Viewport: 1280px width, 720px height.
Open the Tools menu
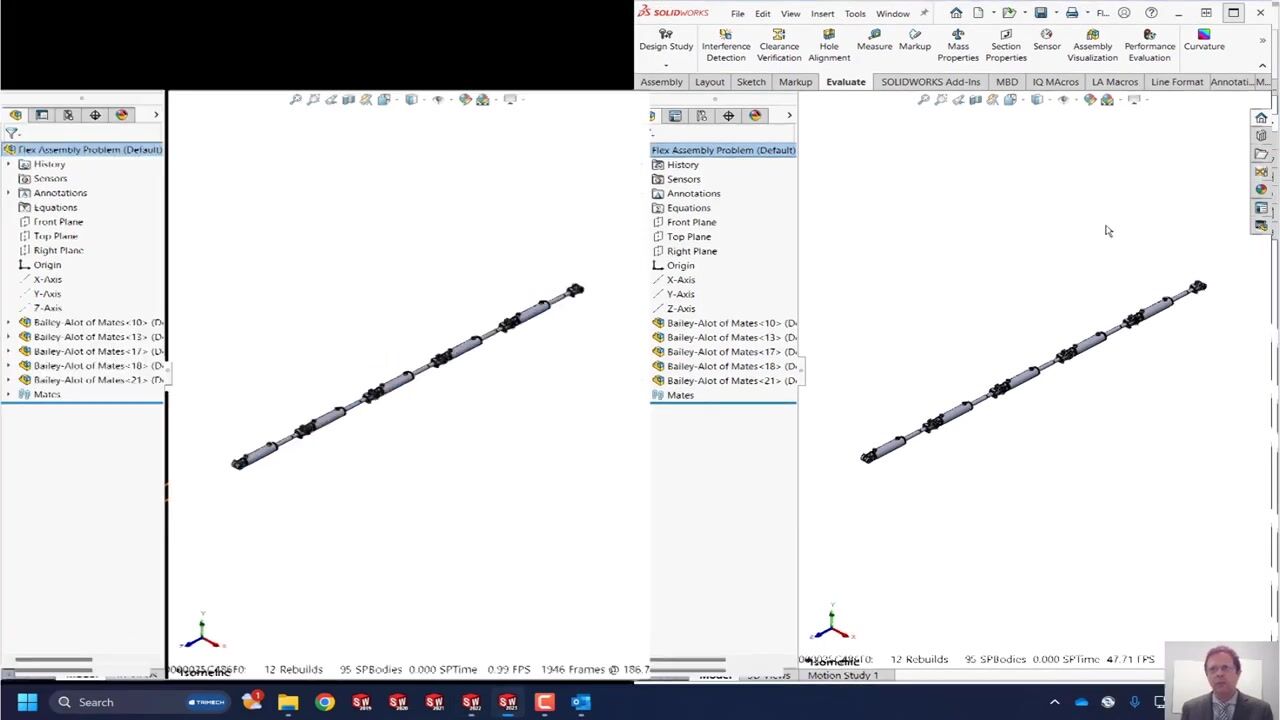tap(855, 14)
